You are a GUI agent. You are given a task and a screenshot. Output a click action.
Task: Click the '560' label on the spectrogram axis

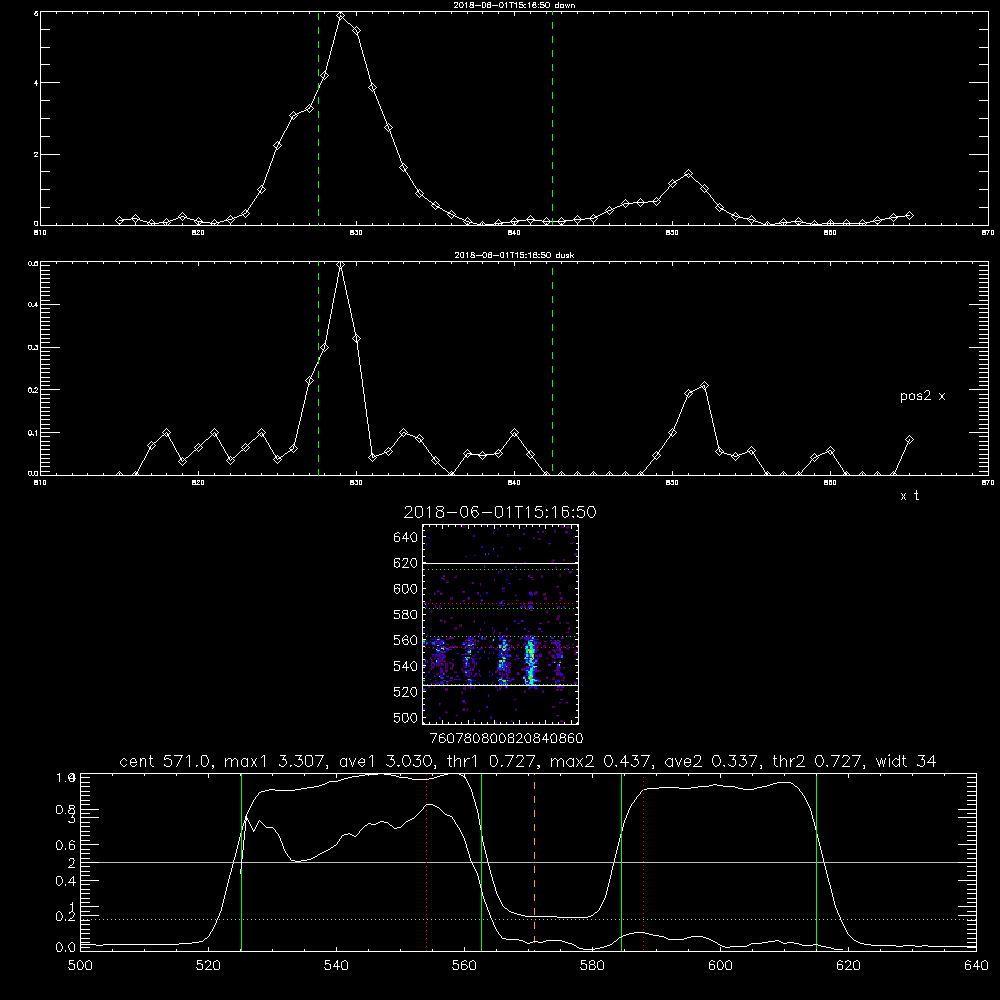406,640
